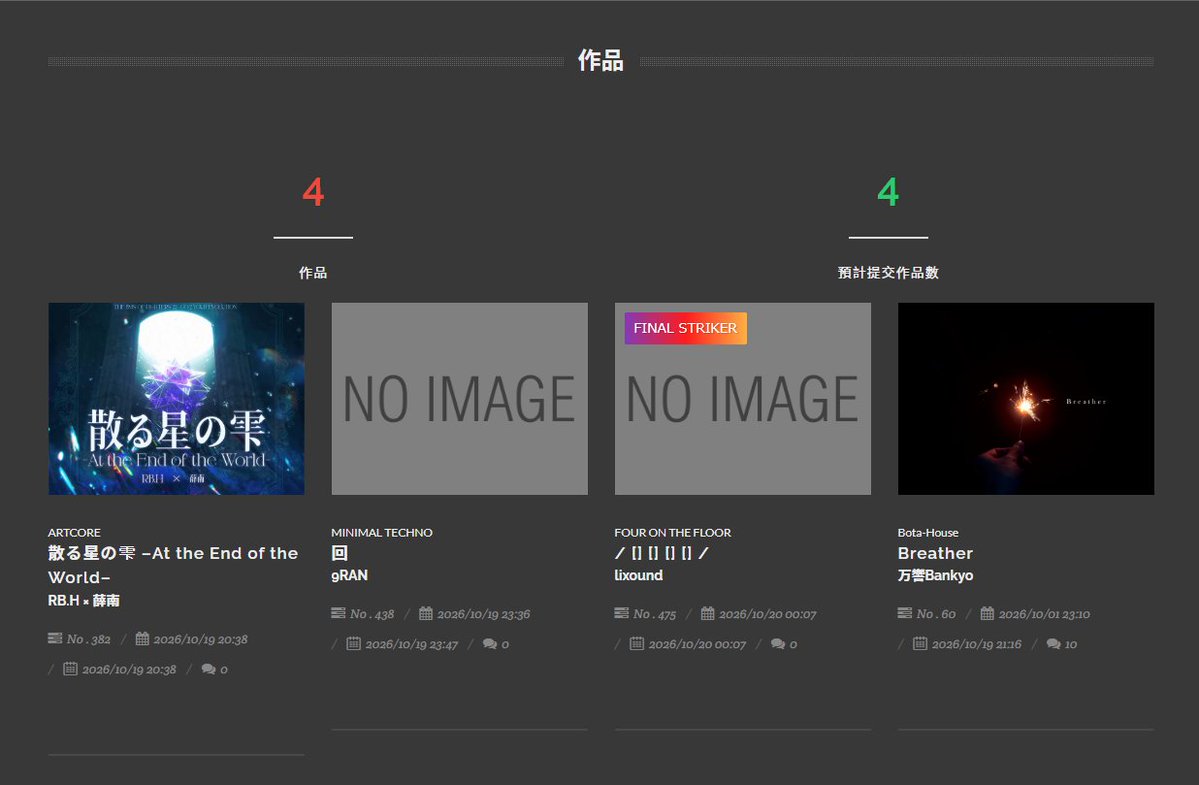Click the update calendar icon beside 2026/10/19 21:16
The width and height of the screenshot is (1199, 785).
[x=920, y=644]
